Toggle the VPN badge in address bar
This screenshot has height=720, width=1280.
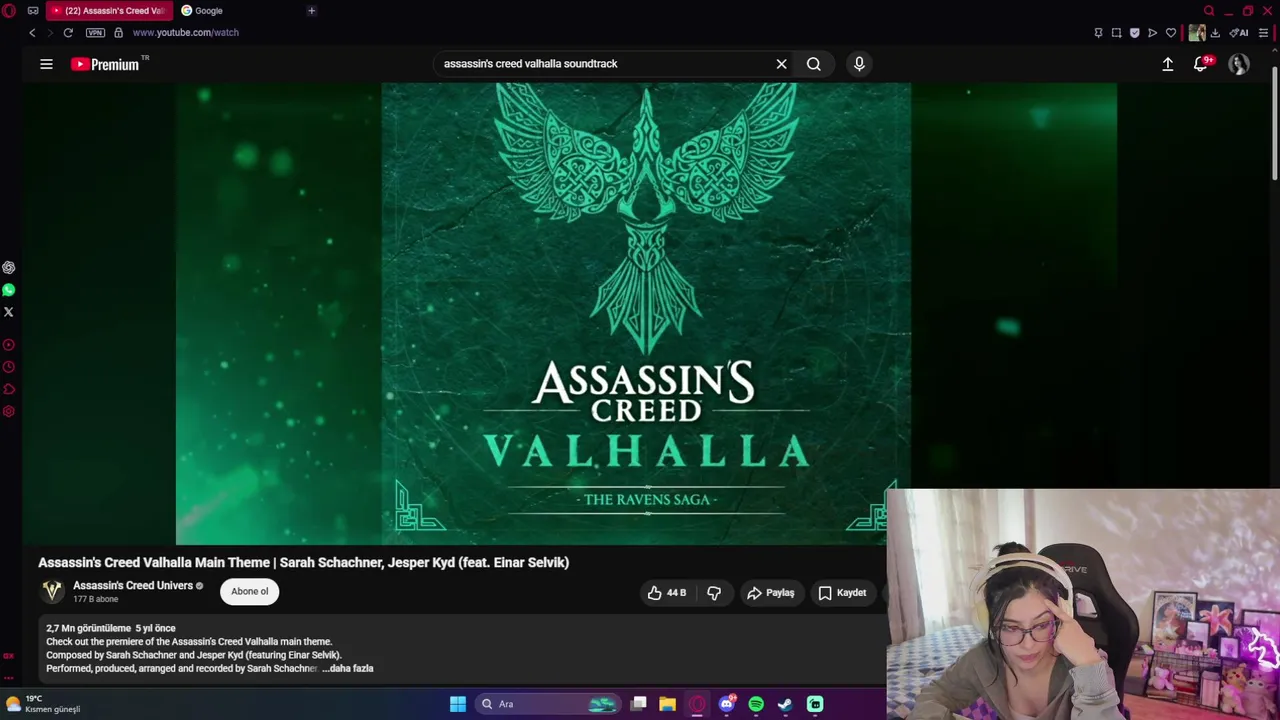(x=95, y=33)
